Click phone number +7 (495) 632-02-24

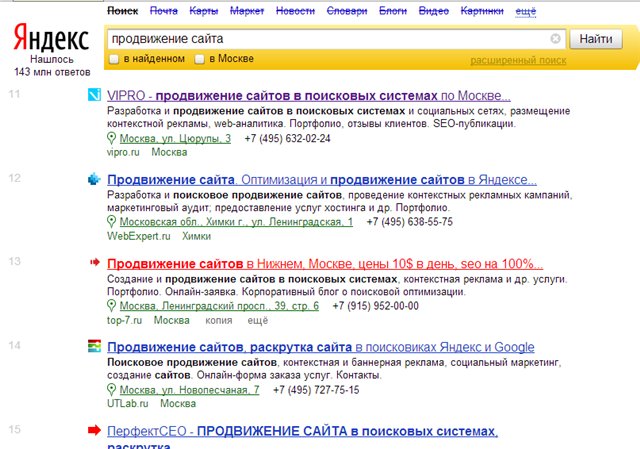pos(287,138)
